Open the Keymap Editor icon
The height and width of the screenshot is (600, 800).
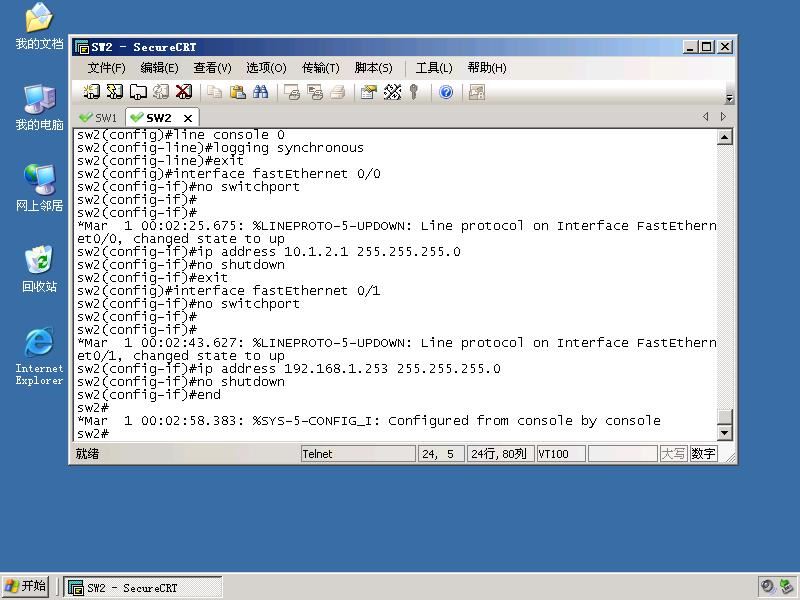(x=392, y=92)
